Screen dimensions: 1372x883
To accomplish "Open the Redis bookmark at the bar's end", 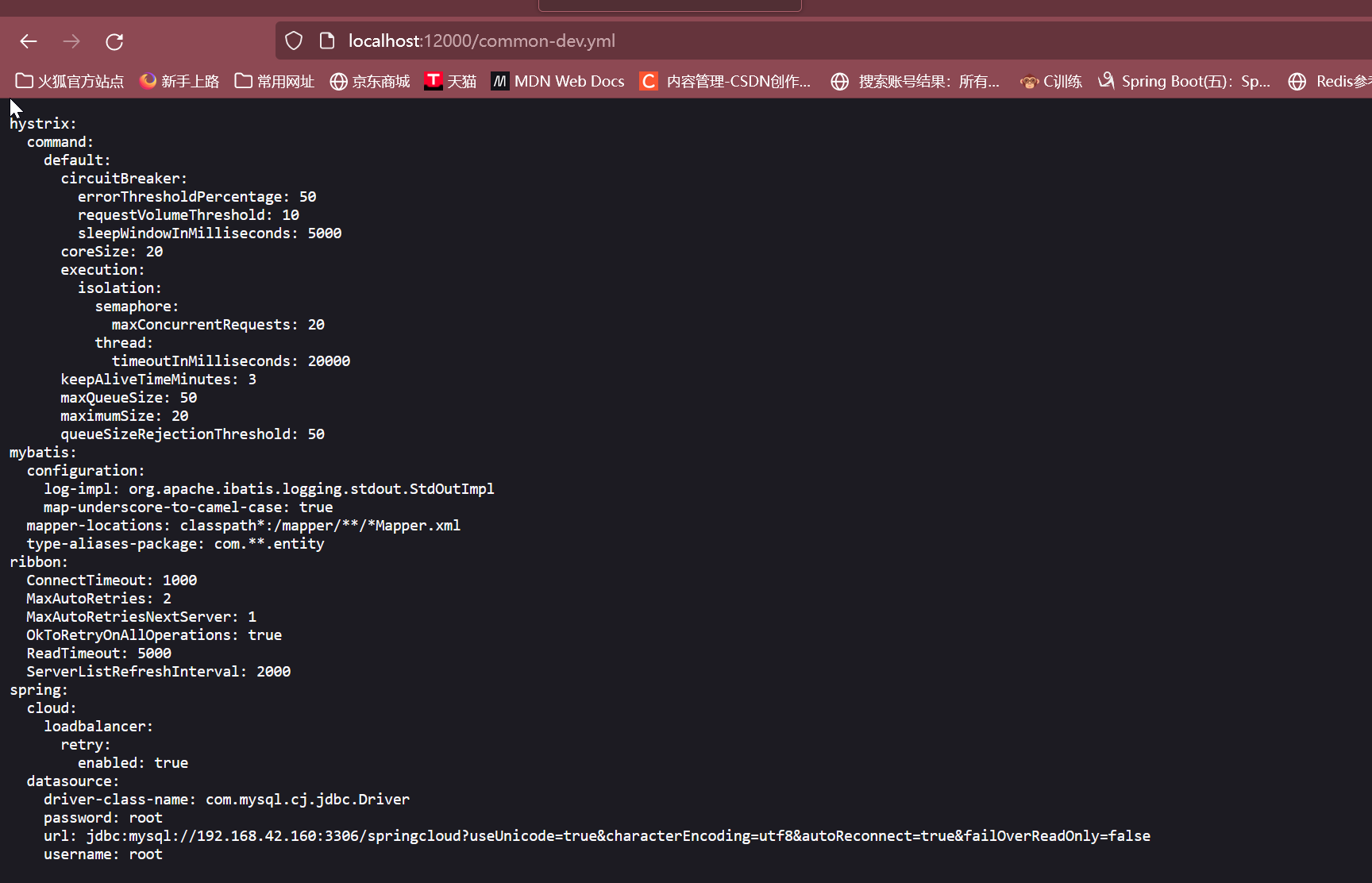I will click(x=1330, y=81).
